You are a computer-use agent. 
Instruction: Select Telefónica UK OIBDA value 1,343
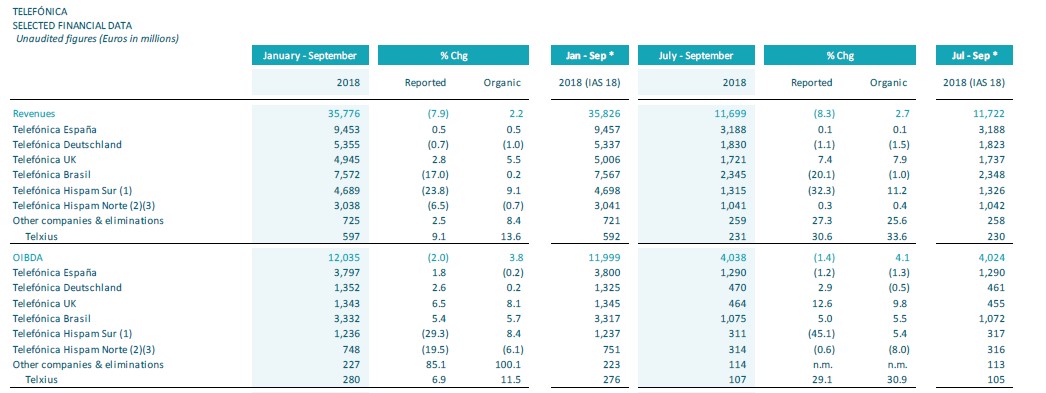point(347,303)
